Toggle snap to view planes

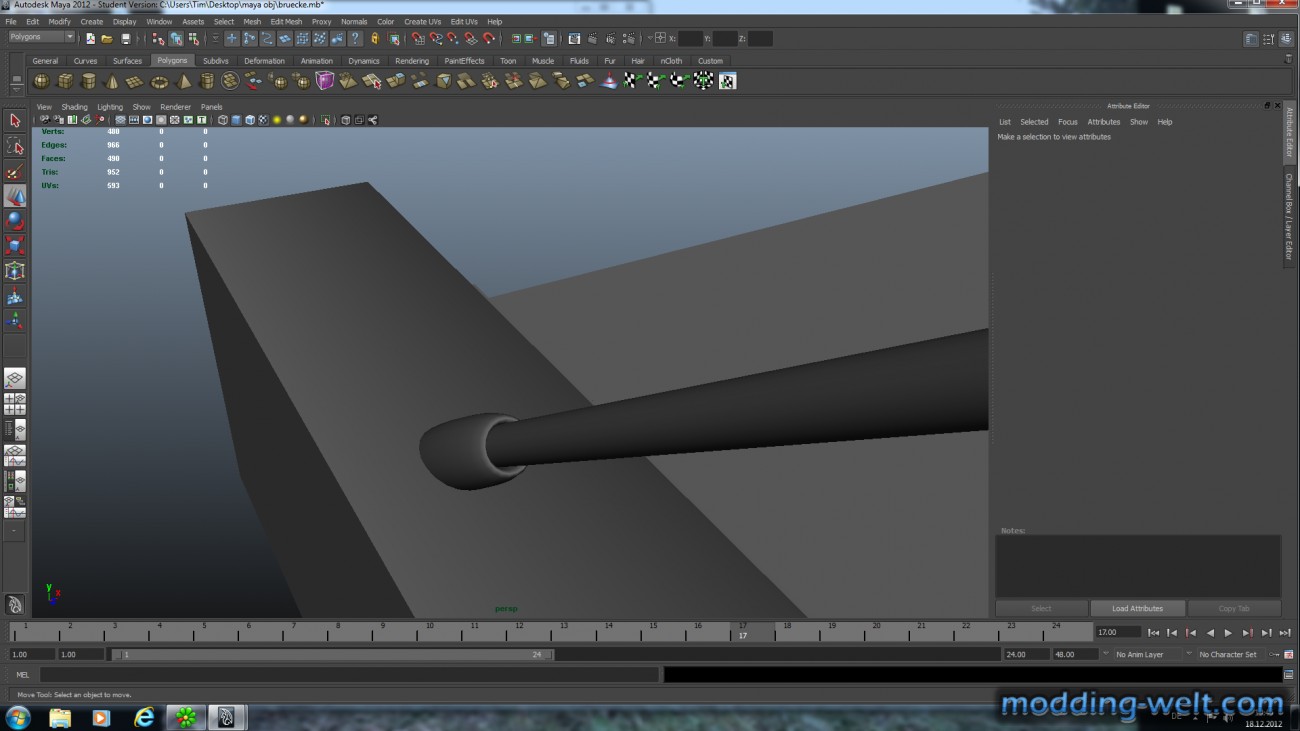coord(471,39)
